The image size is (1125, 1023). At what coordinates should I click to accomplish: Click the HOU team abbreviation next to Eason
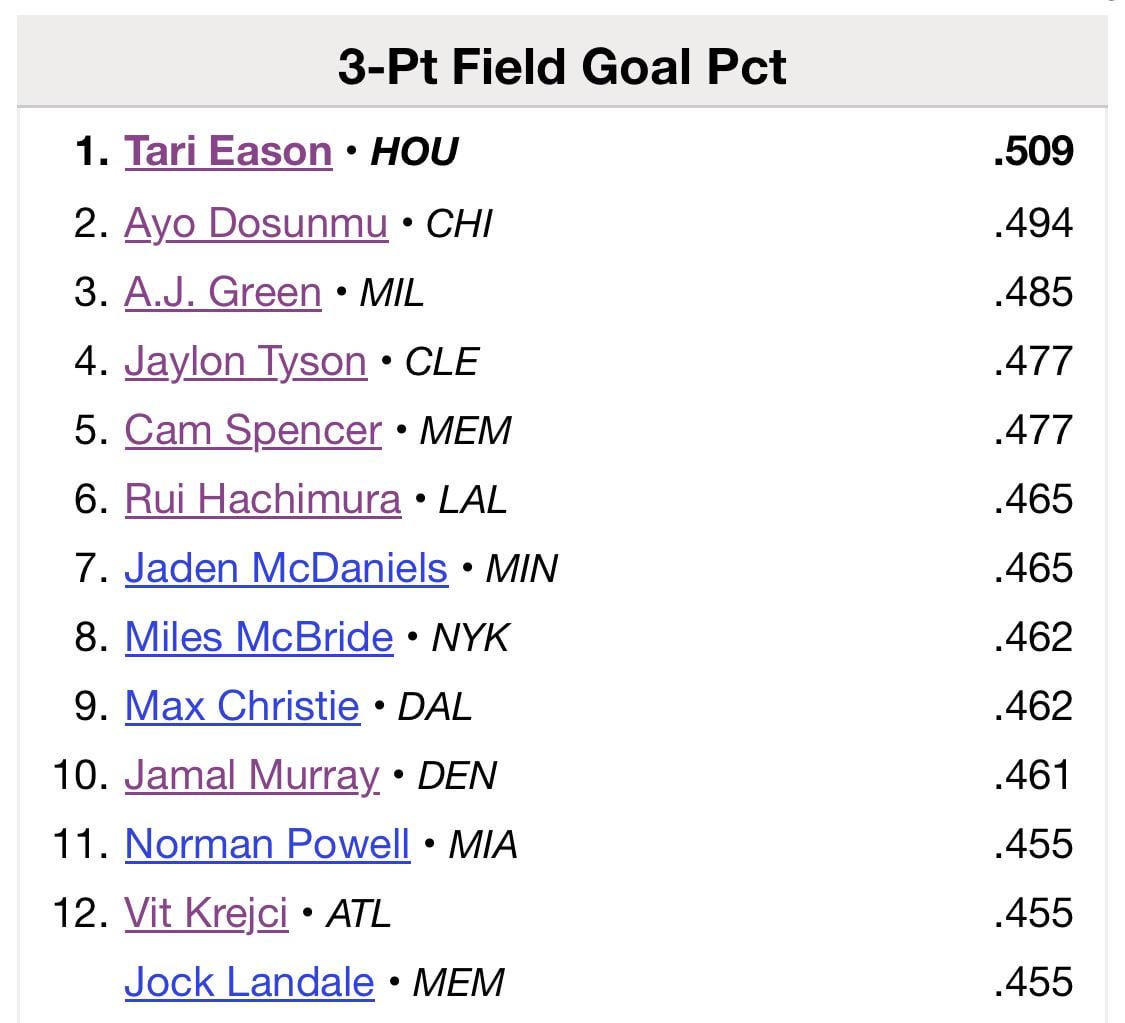414,153
